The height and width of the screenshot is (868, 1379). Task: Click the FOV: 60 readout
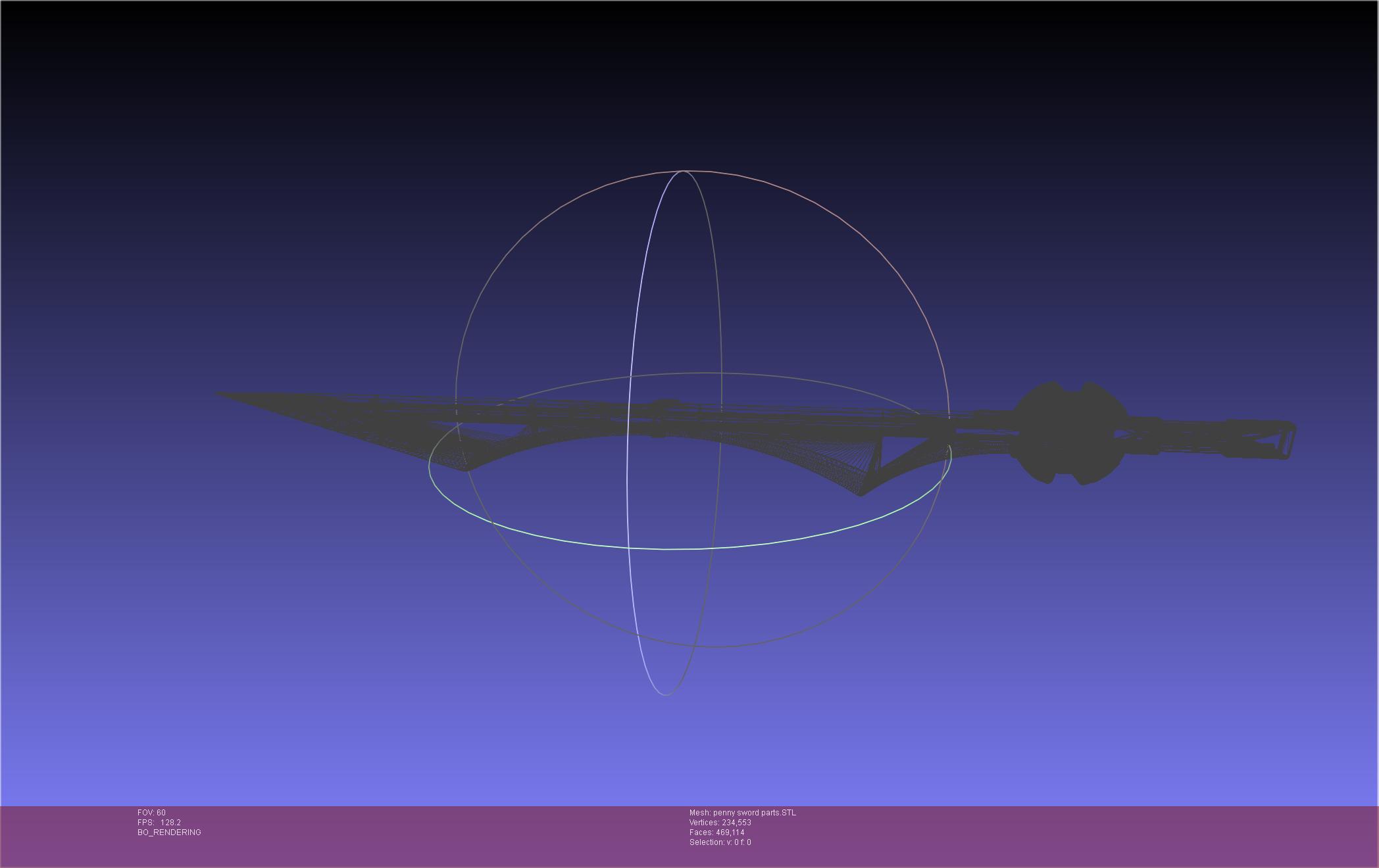[151, 813]
